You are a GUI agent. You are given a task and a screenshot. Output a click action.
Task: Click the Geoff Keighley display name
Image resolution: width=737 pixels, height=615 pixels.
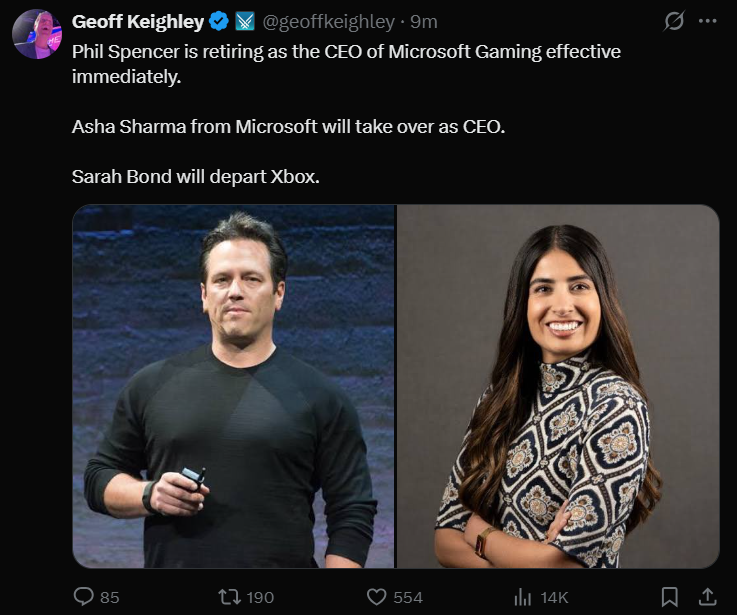pos(138,21)
